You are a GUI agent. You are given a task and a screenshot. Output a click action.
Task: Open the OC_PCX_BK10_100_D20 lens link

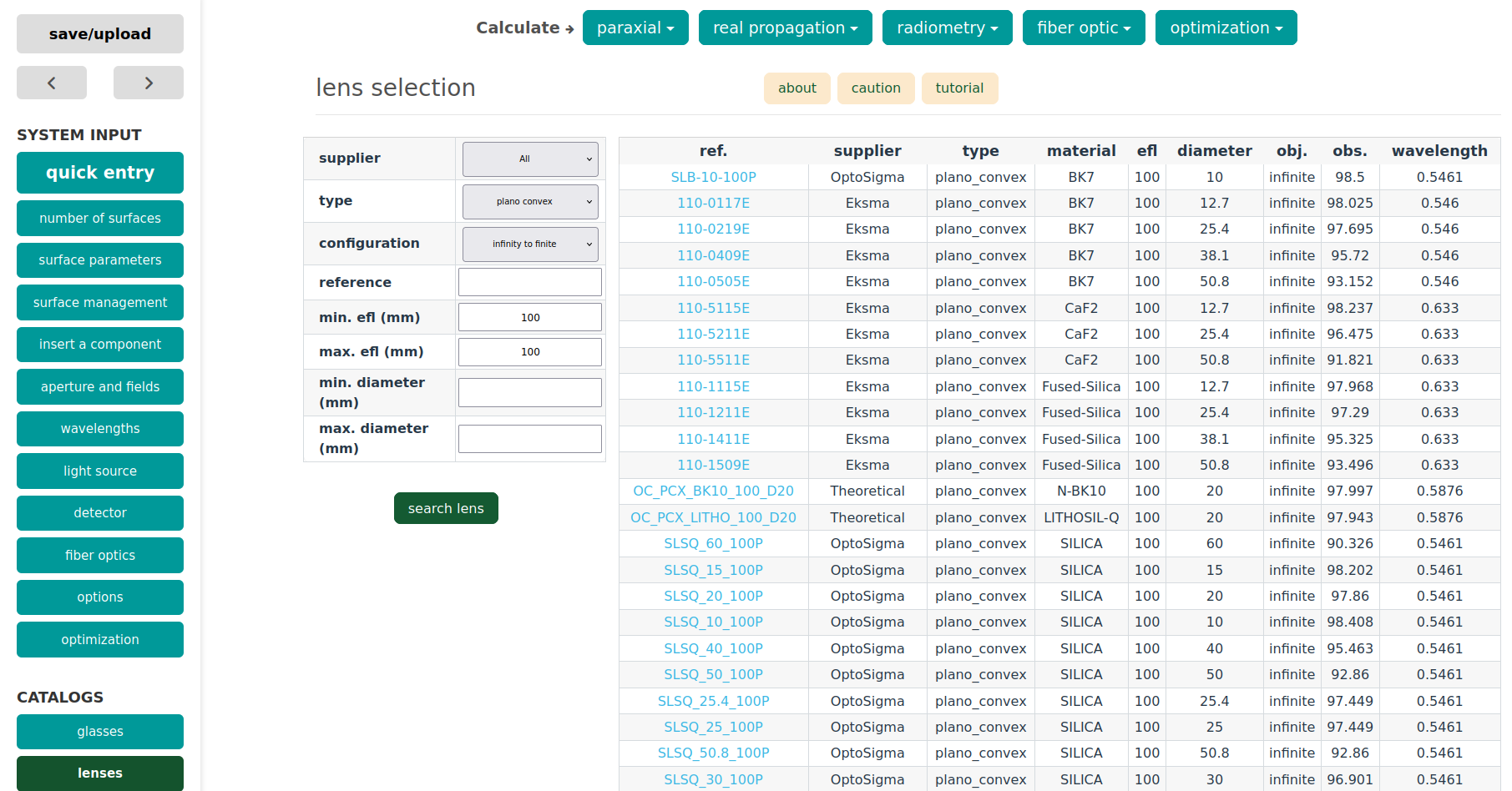click(x=713, y=491)
